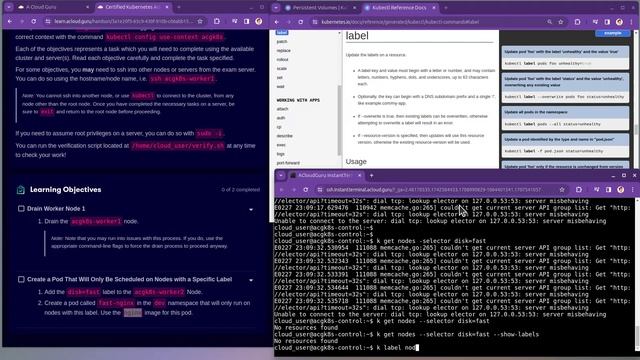
Task: Select 'replace' in kubectl docs sidebar
Action: click(284, 50)
